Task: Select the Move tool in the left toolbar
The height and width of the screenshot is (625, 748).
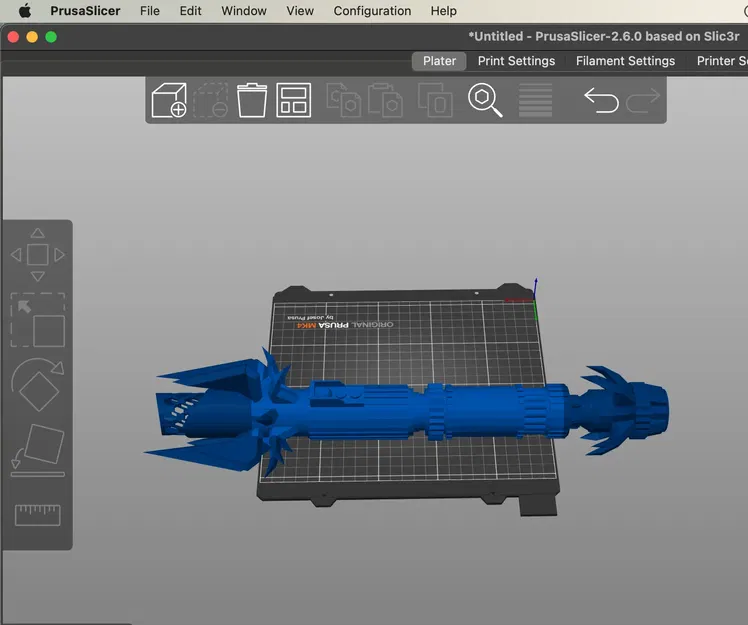Action: [38, 255]
